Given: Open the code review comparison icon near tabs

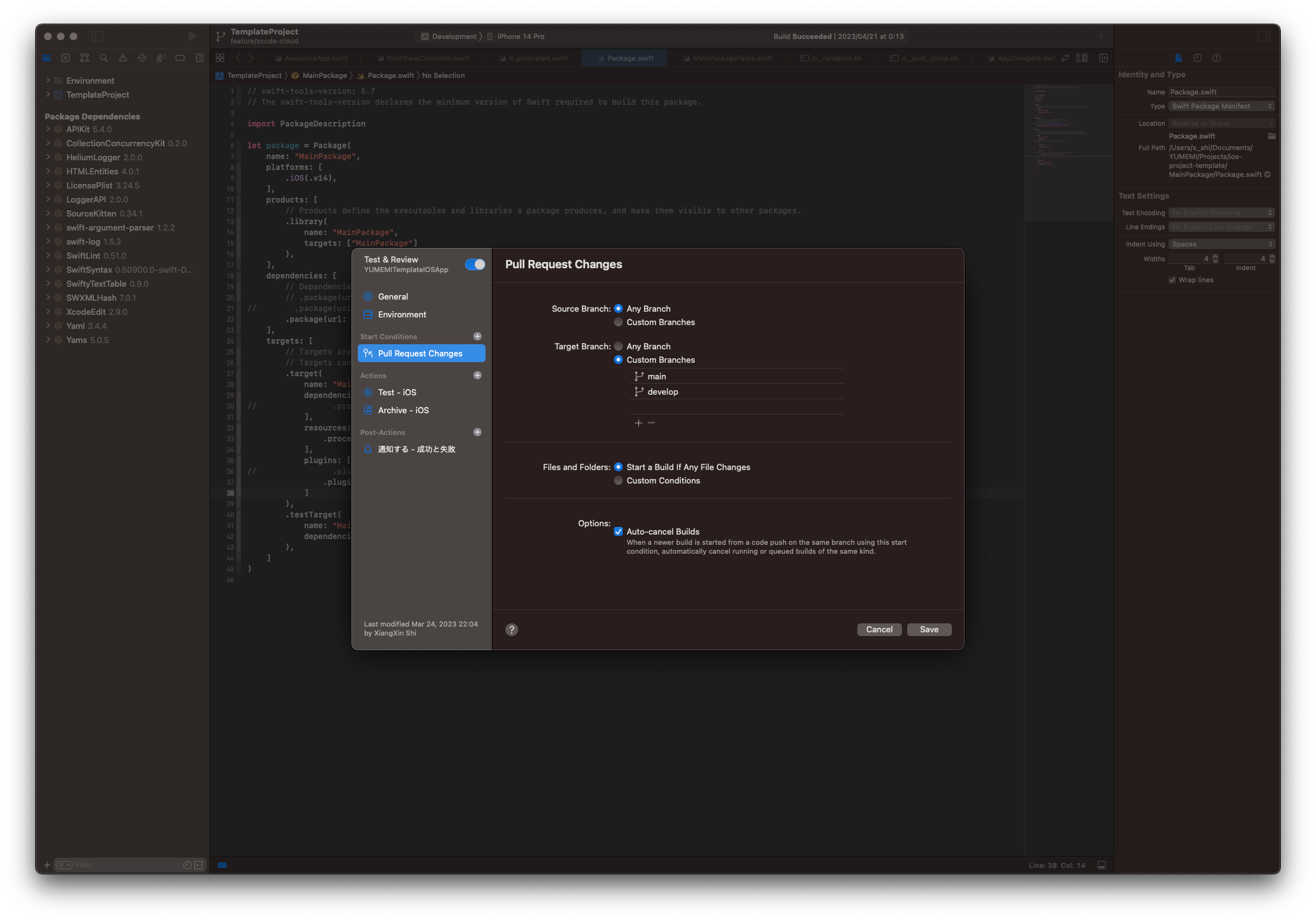Looking at the screenshot, I should point(1065,57).
